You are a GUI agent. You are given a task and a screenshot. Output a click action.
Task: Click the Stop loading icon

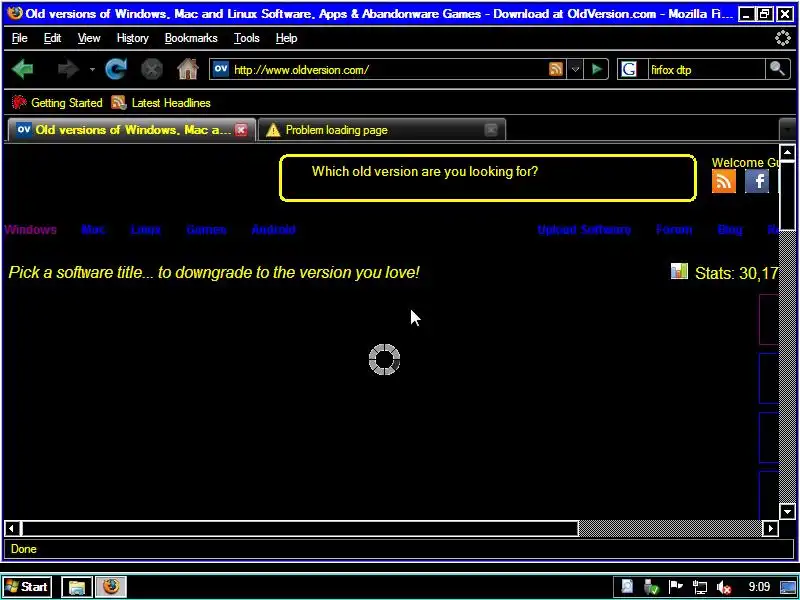coord(152,69)
